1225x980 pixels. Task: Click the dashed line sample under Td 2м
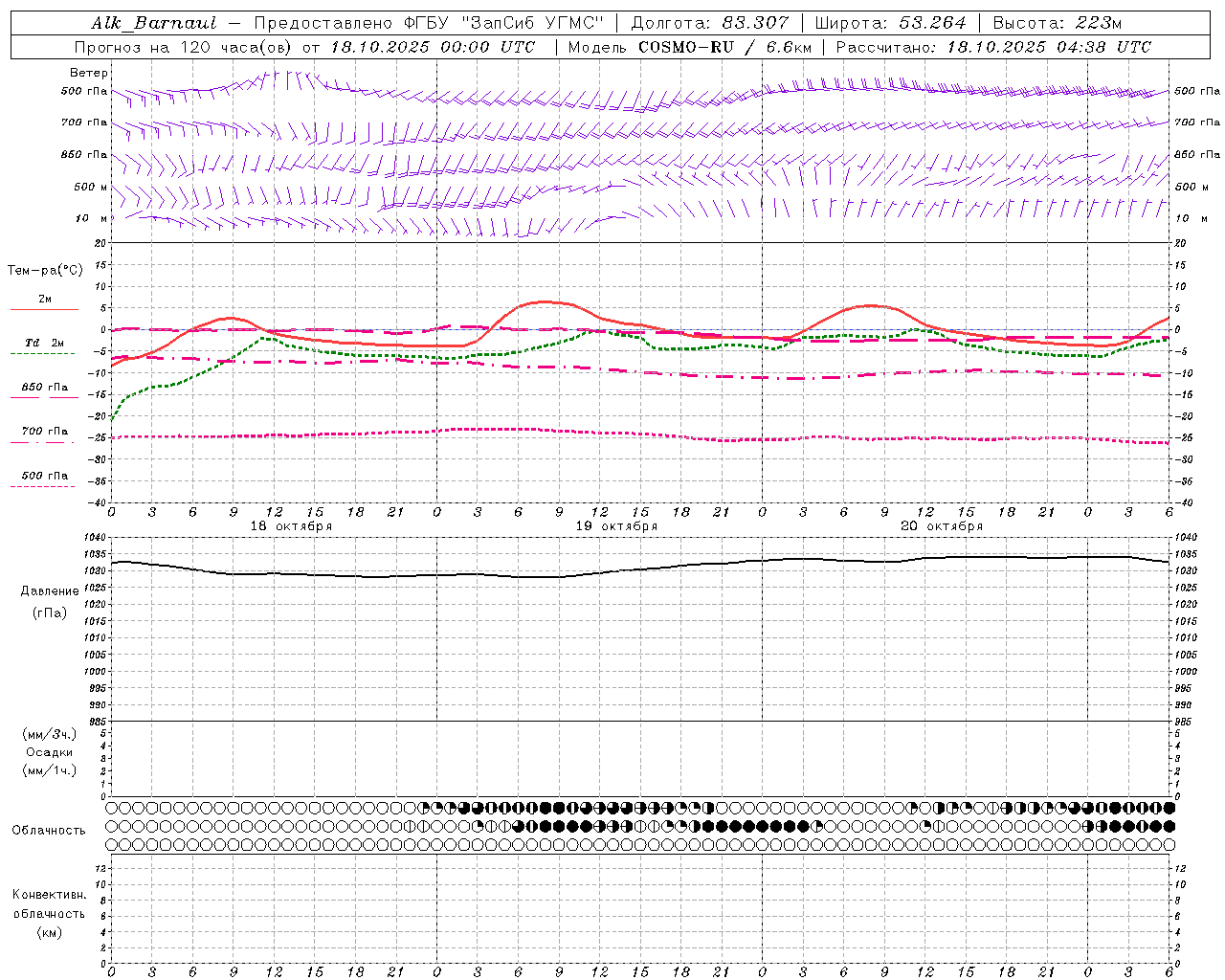pyautogui.click(x=43, y=354)
